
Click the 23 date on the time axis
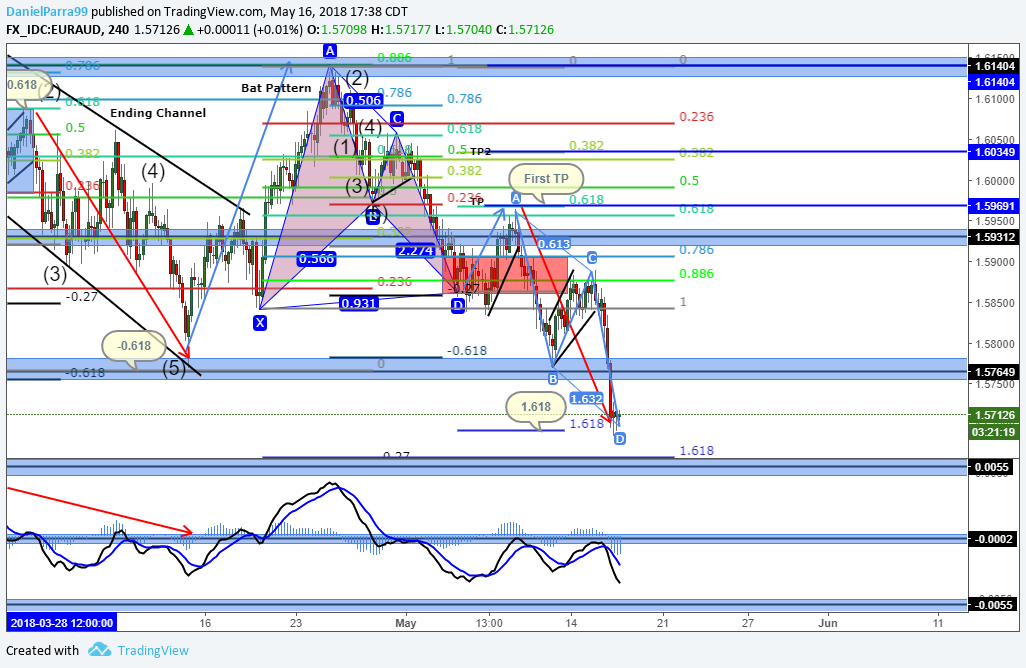pos(296,623)
